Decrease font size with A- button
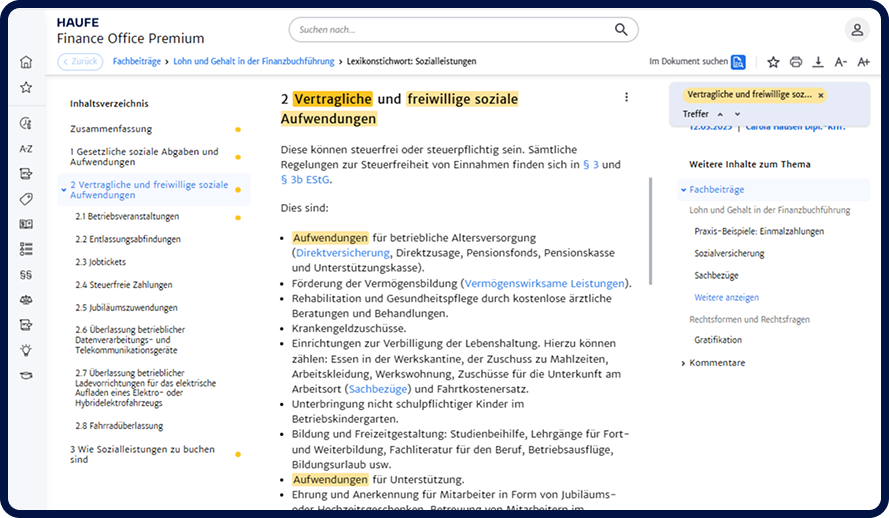889x518 pixels. point(841,62)
